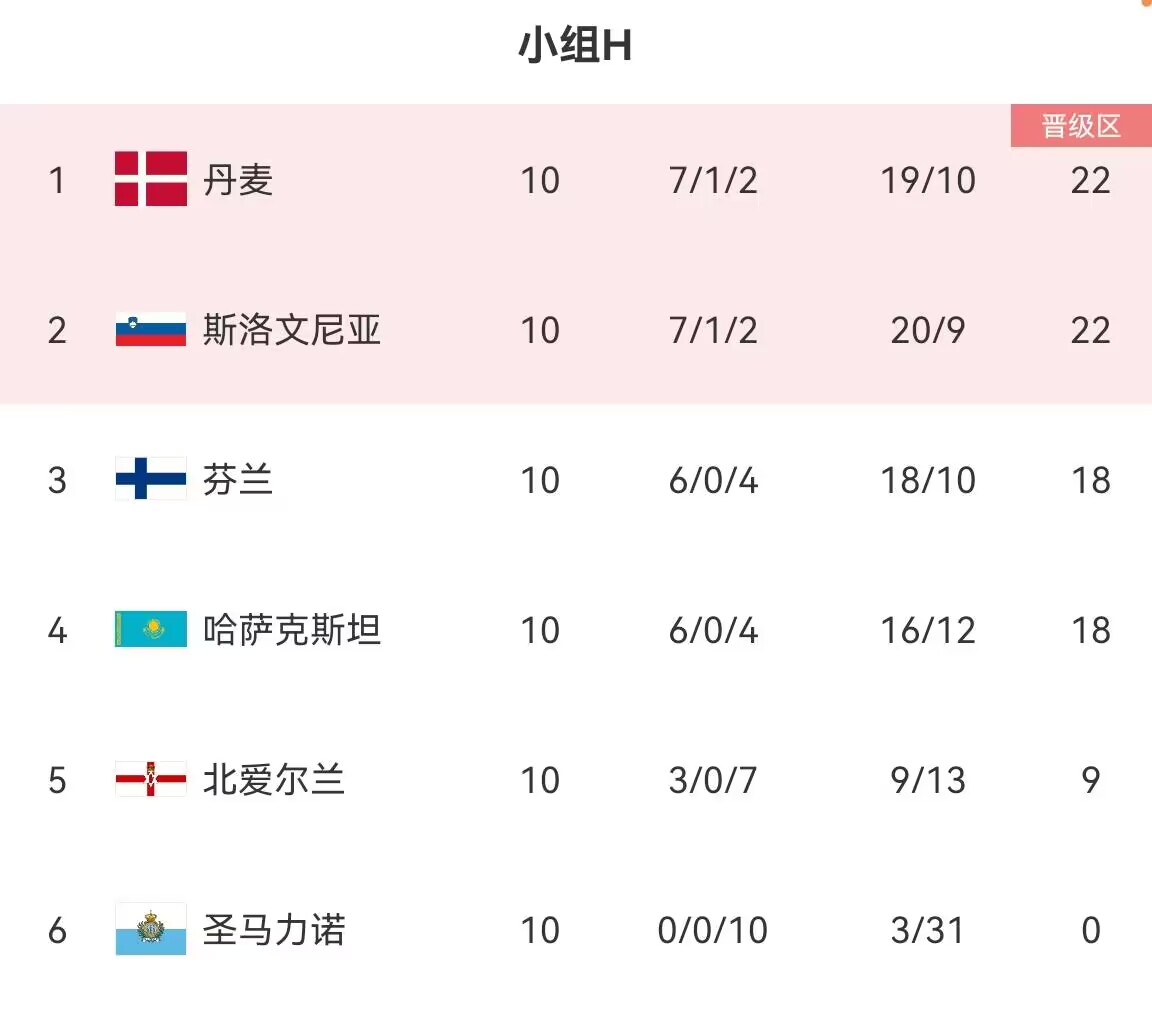
Task: Click the 小组H group title
Action: click(575, 46)
